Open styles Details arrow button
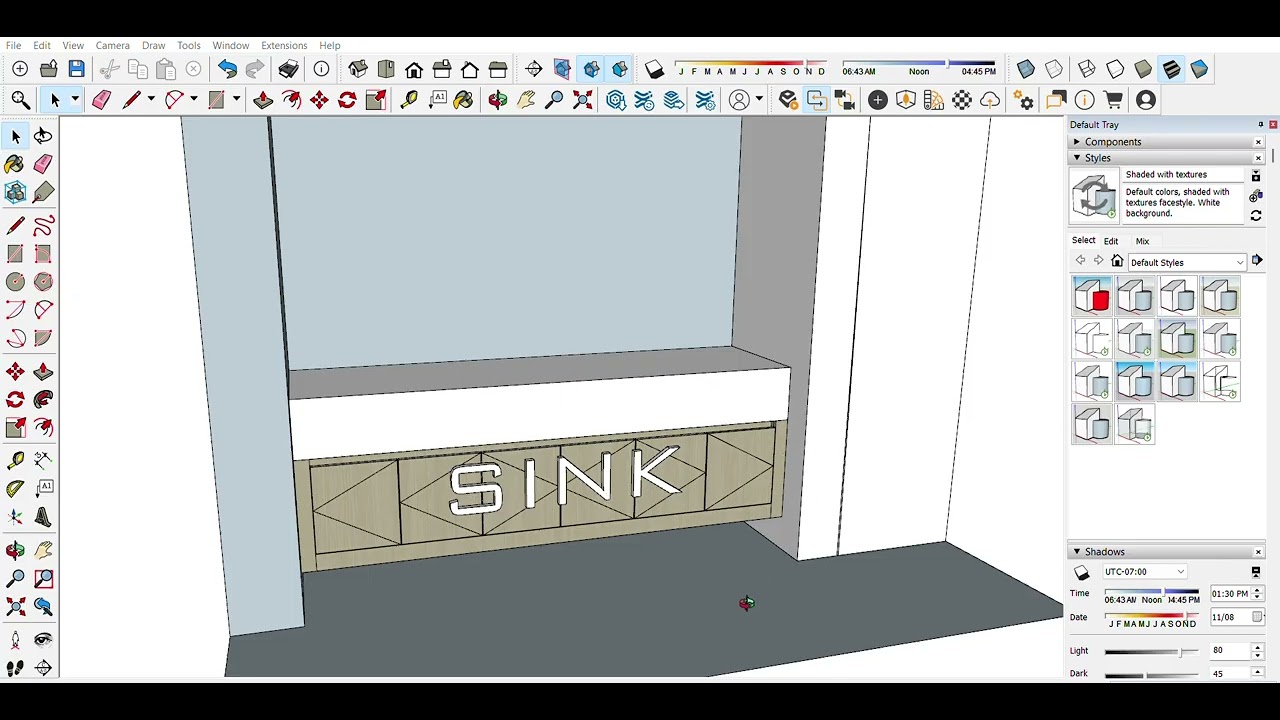The width and height of the screenshot is (1280, 720). 1257,261
